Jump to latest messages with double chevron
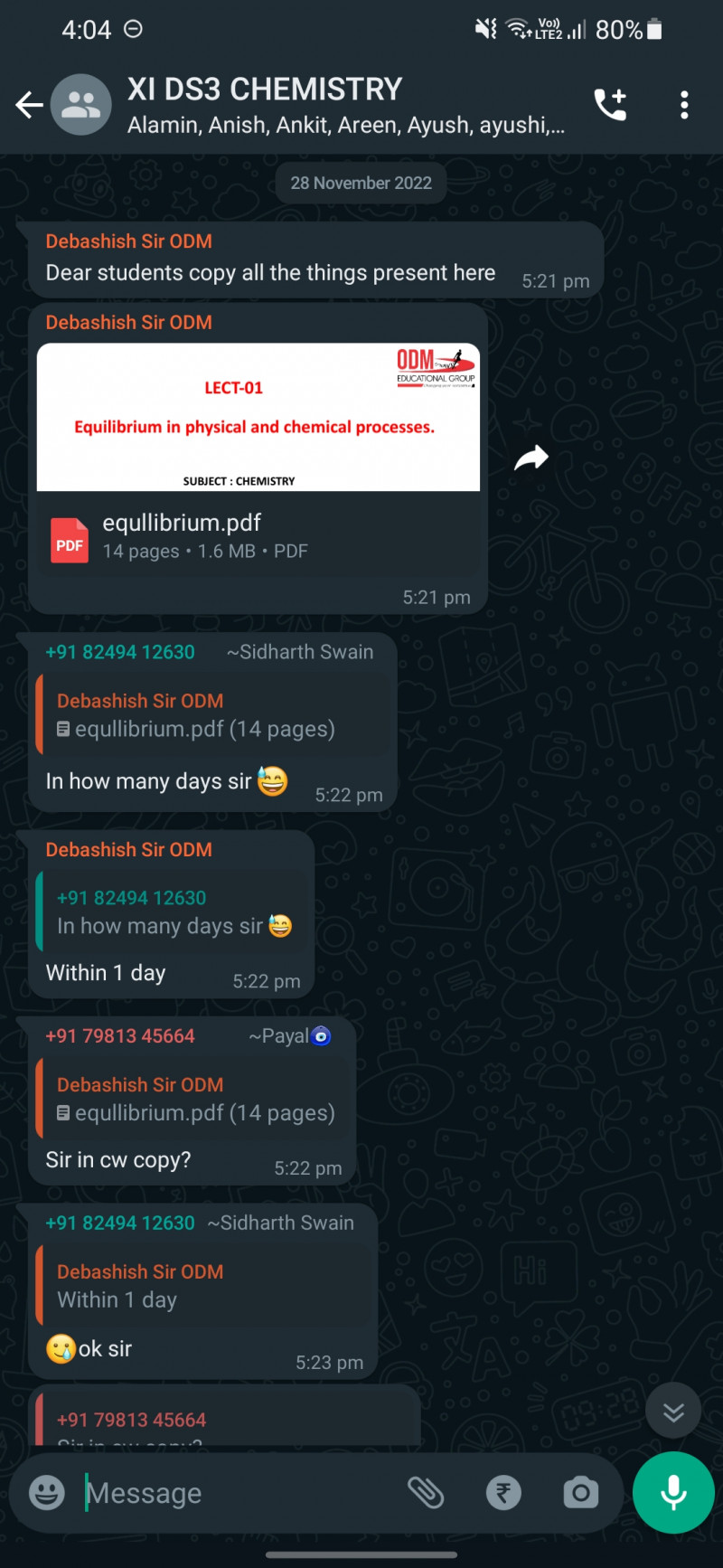 673,1411
